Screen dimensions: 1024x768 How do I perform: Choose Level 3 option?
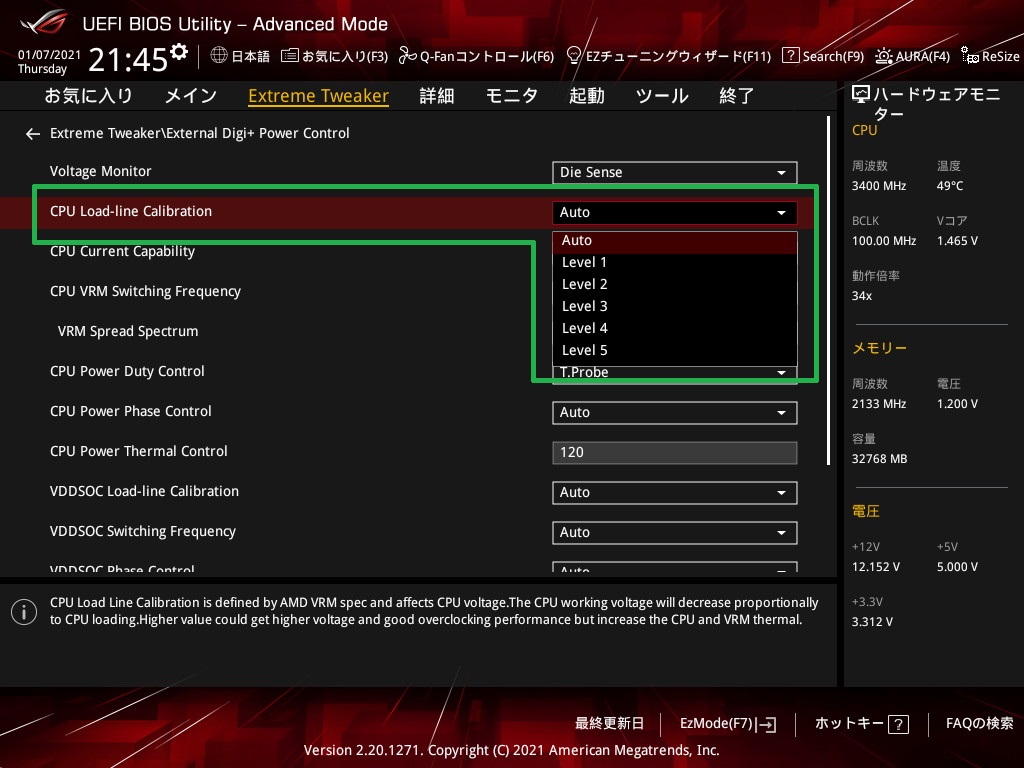tap(675, 306)
